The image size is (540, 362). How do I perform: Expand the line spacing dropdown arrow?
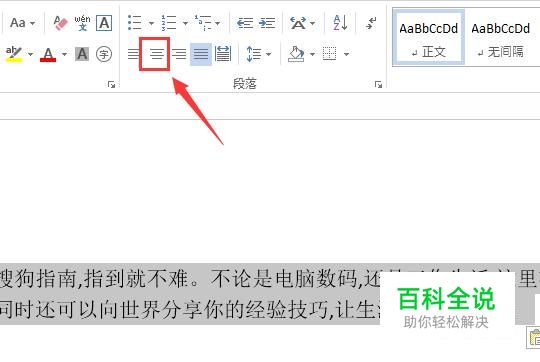tap(269, 54)
